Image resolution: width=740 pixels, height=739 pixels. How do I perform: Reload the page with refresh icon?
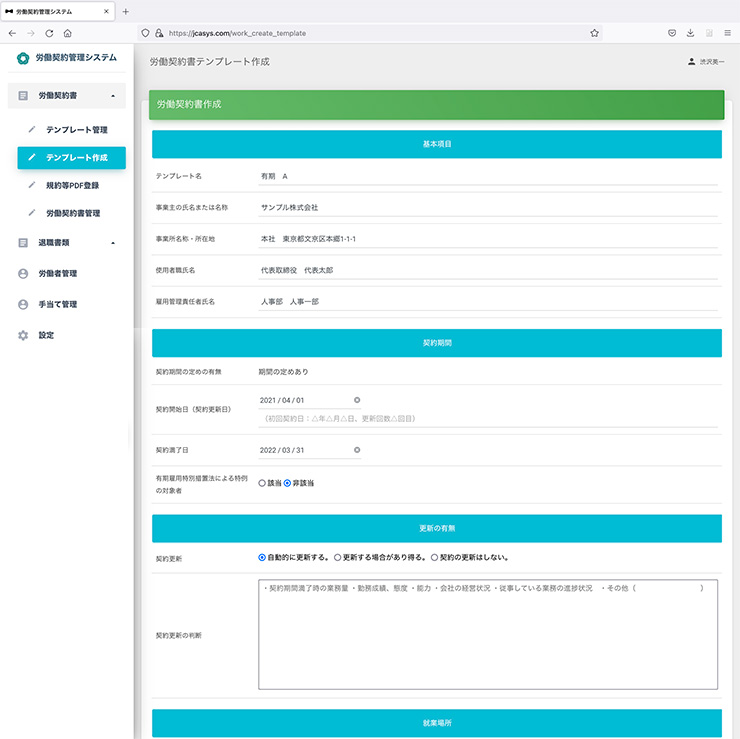[49, 33]
